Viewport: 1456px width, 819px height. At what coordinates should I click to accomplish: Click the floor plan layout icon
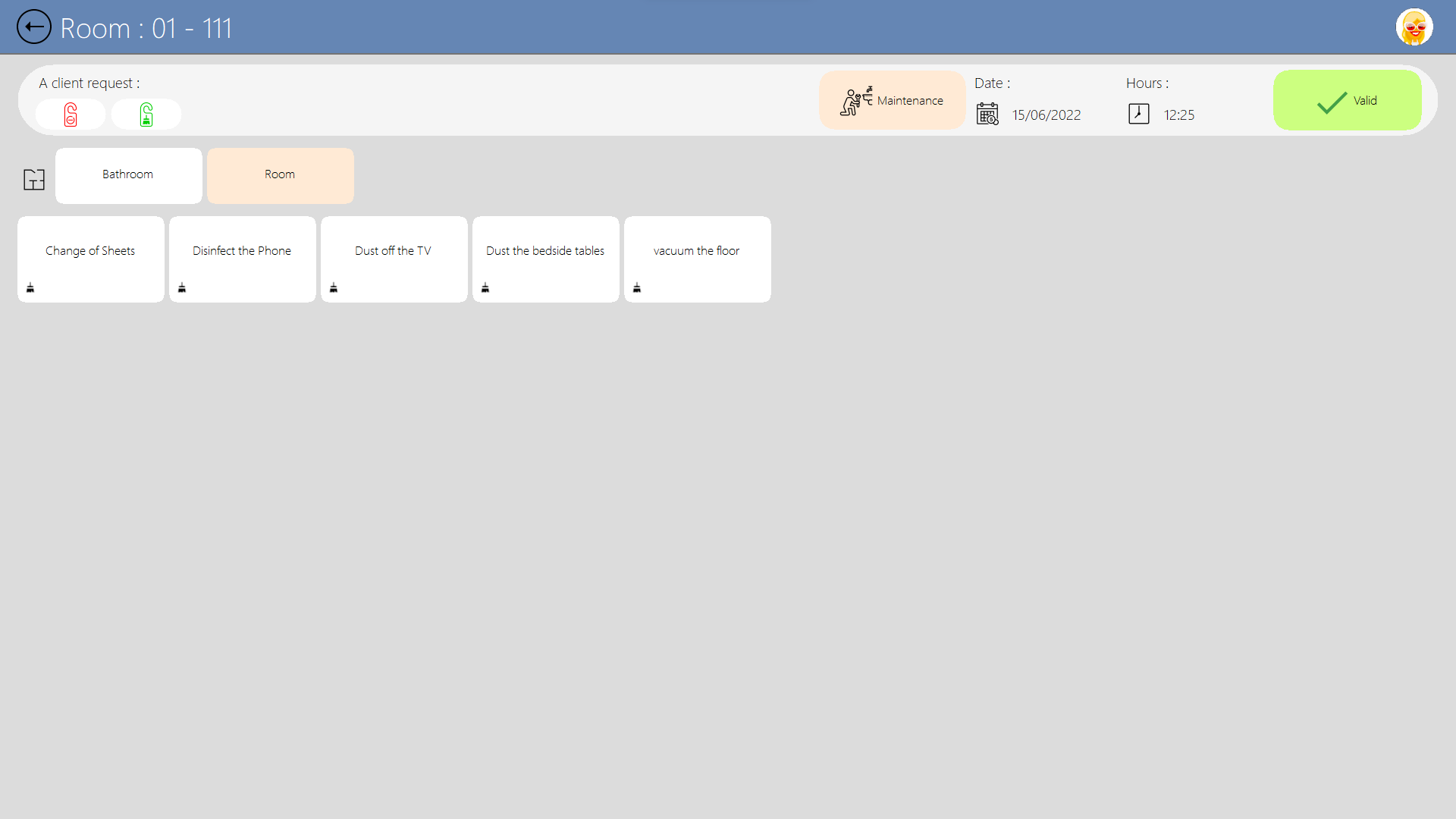pos(34,180)
